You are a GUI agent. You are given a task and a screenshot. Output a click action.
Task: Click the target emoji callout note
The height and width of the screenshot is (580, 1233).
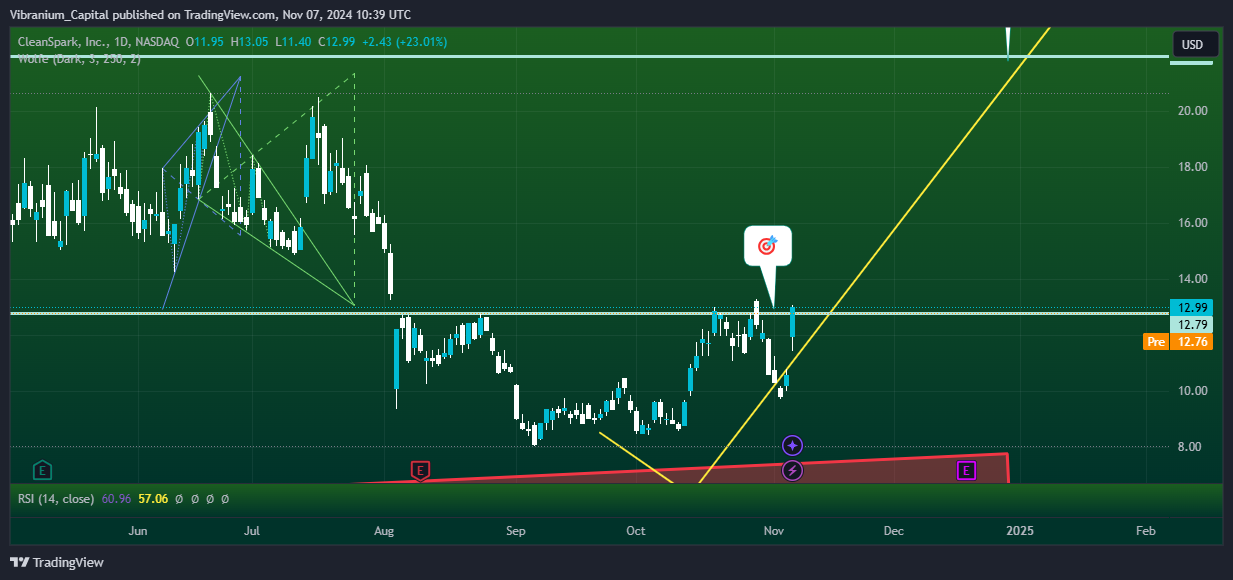point(767,245)
